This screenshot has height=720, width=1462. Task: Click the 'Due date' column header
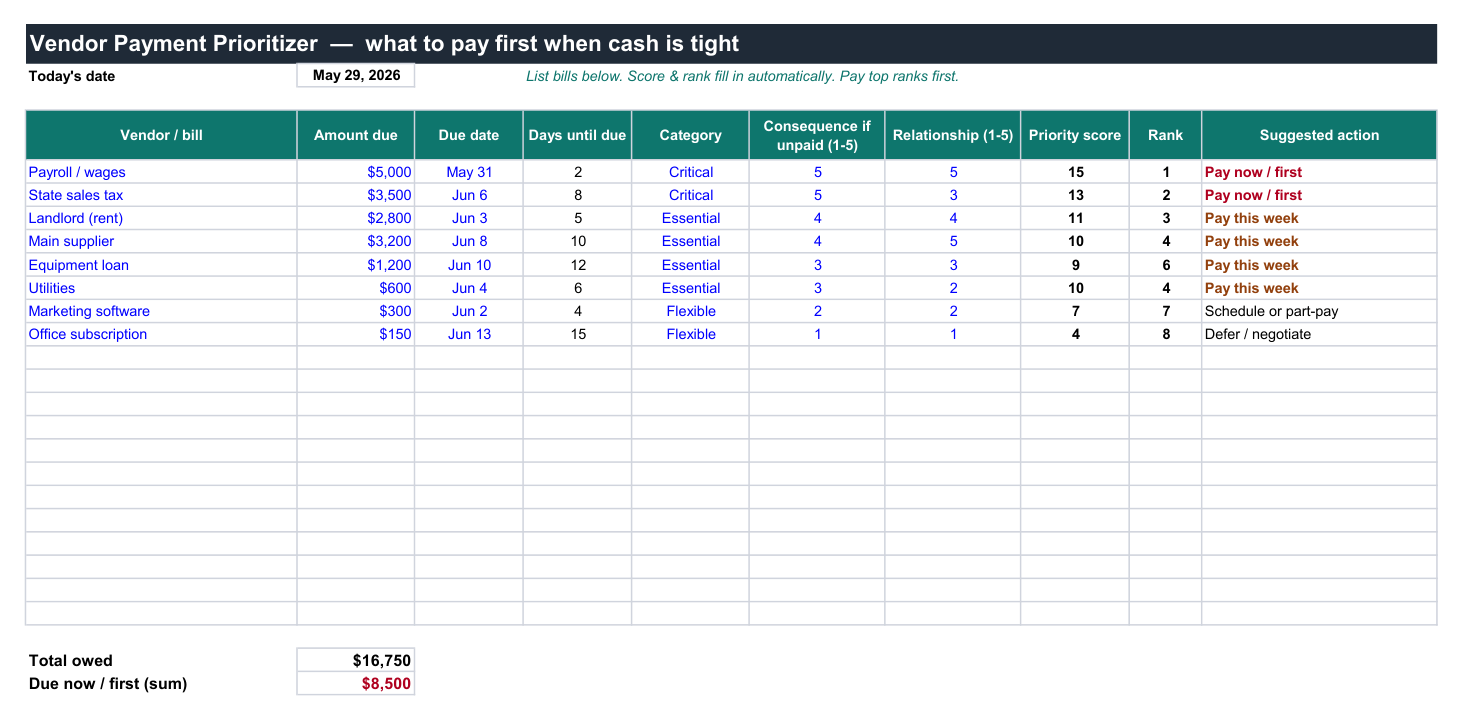click(x=469, y=135)
